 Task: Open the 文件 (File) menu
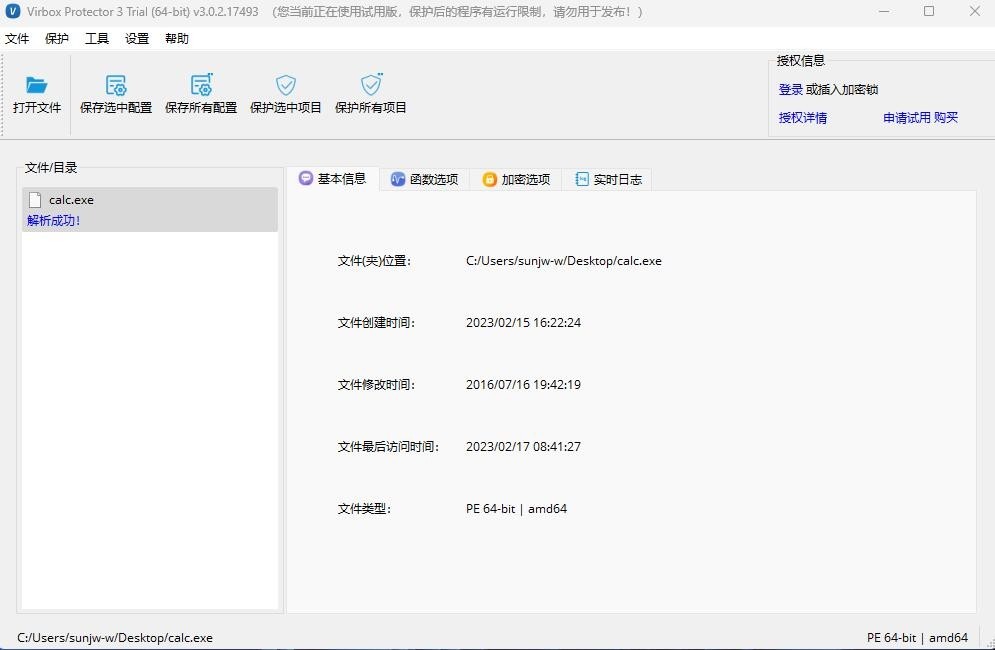[x=17, y=39]
